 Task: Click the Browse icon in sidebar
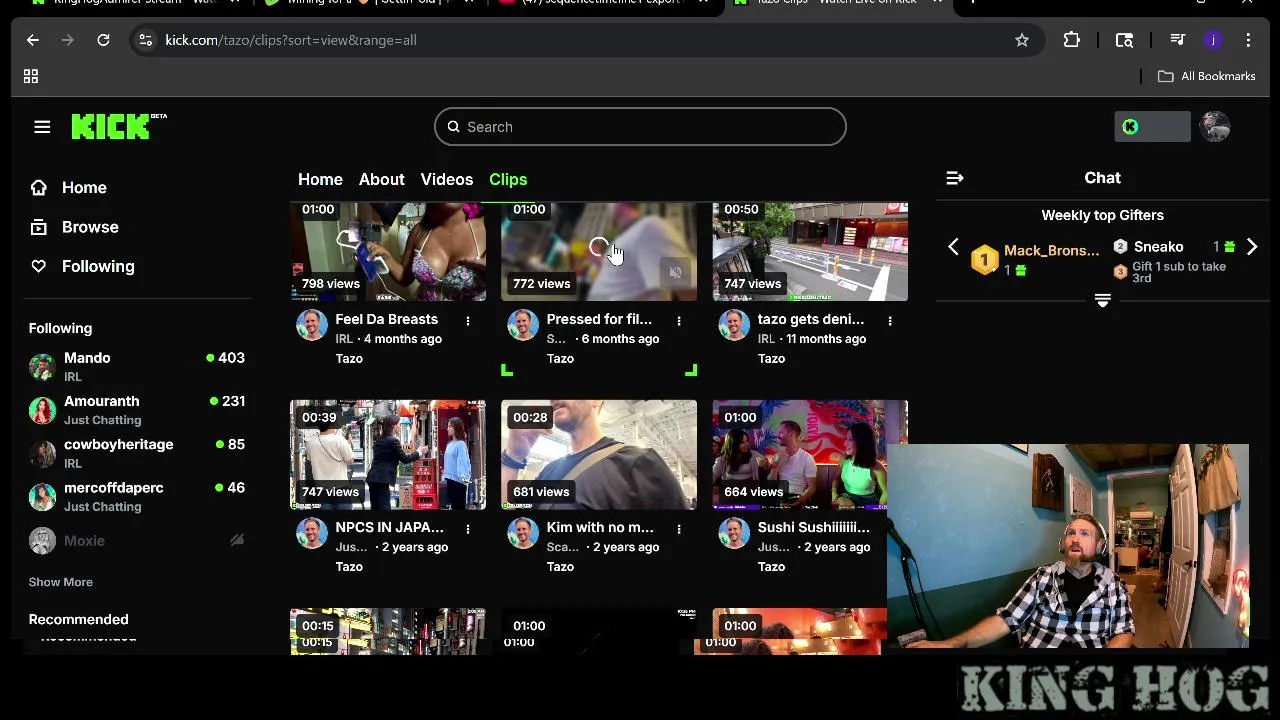[x=39, y=227]
